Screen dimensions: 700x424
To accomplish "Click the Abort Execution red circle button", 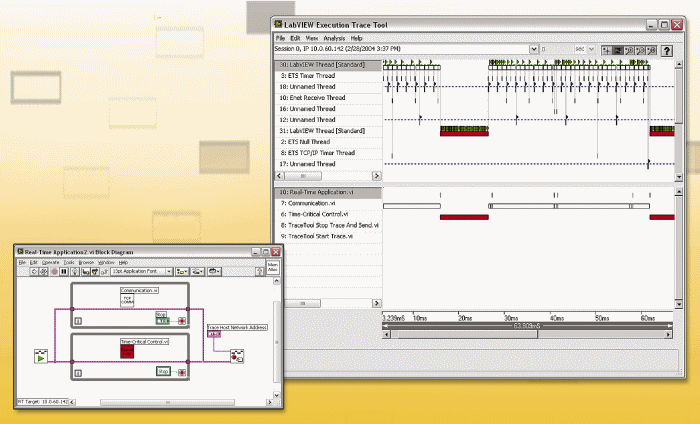I will click(x=54, y=271).
